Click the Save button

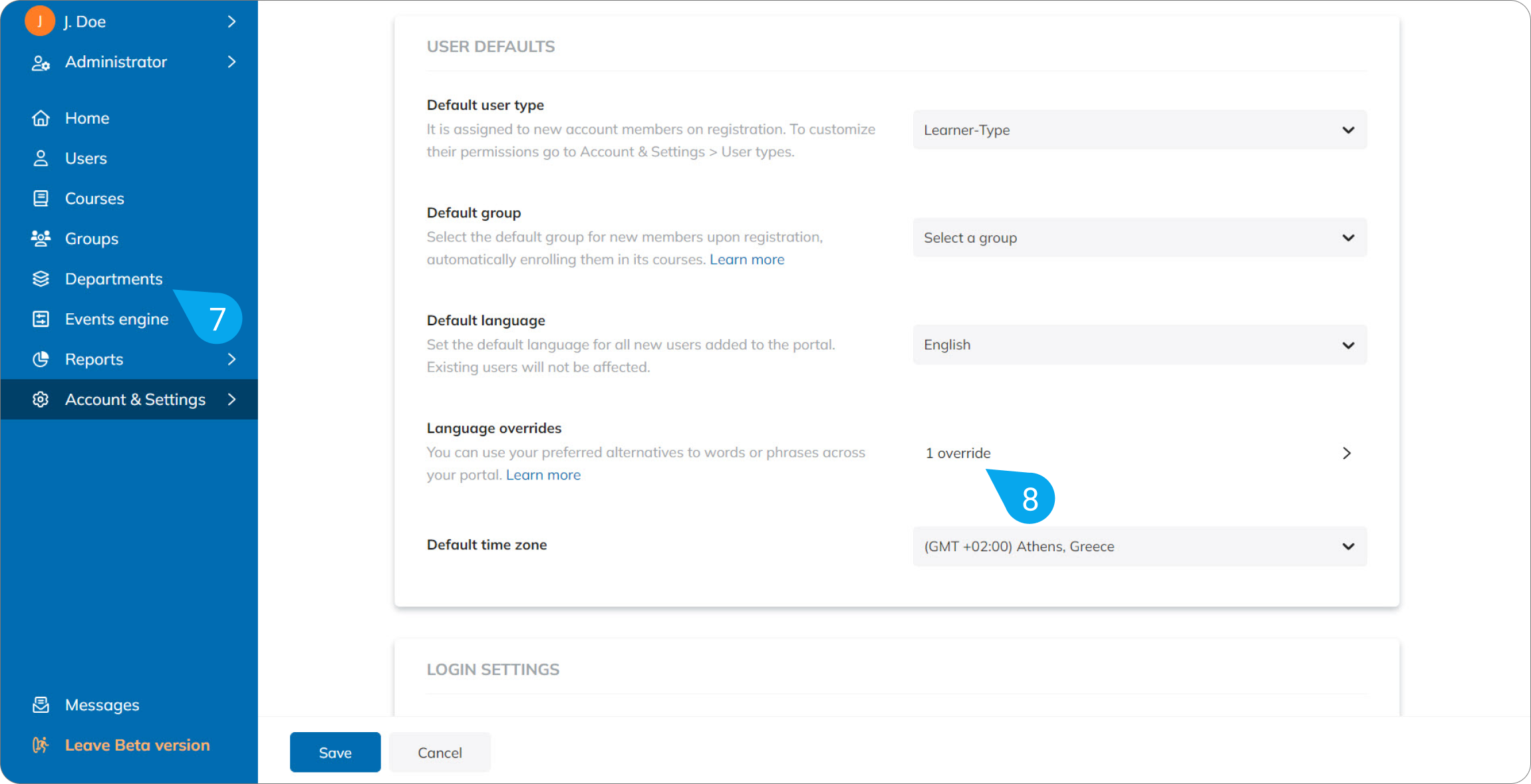click(335, 752)
